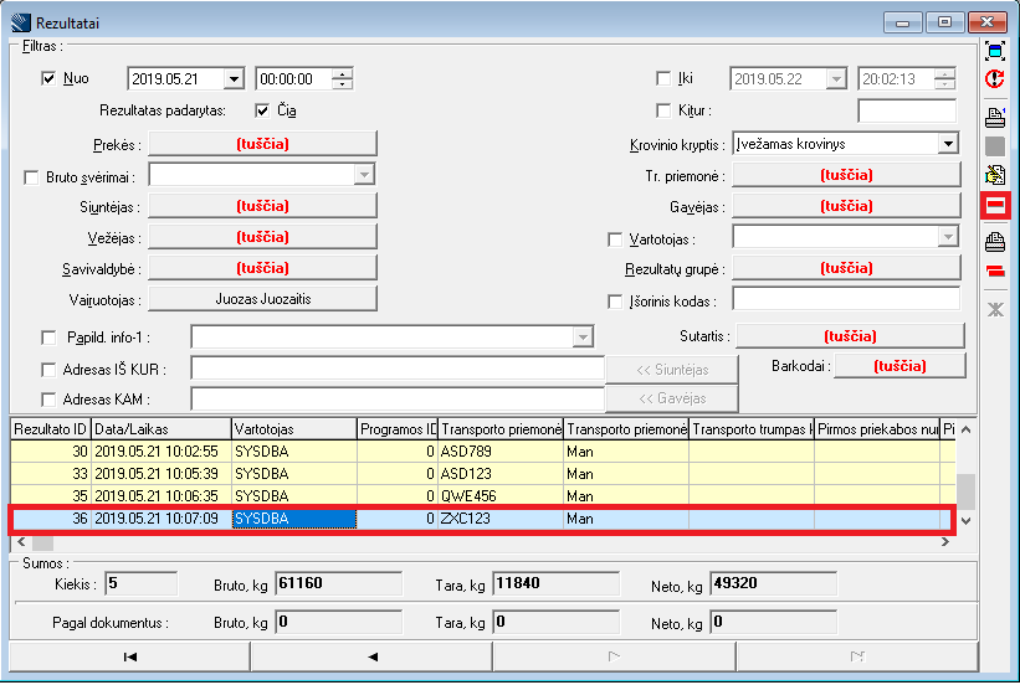1020x684 pixels.
Task: Click the red refresh icon
Action: coord(995,80)
